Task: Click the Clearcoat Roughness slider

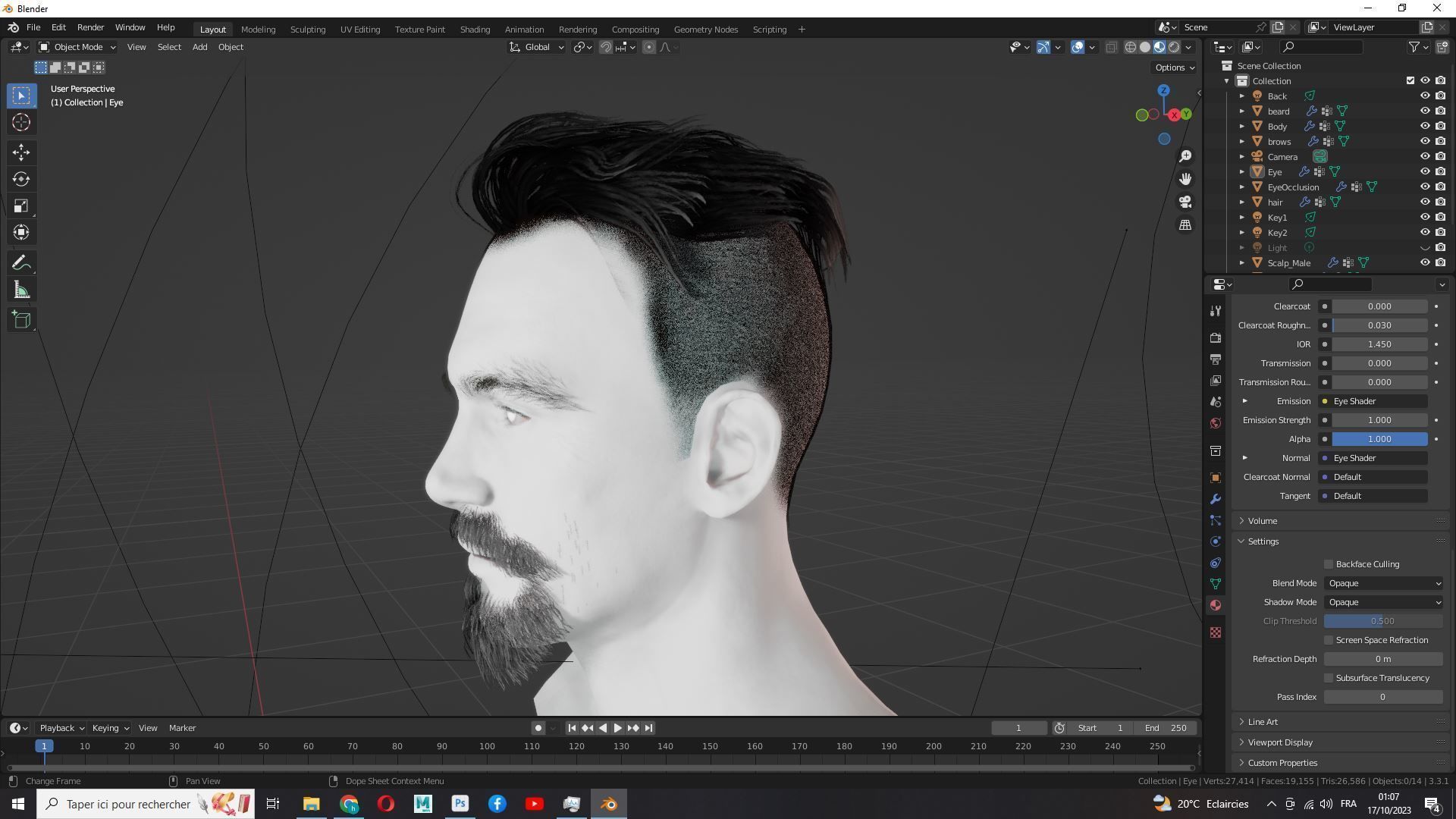Action: point(1379,325)
